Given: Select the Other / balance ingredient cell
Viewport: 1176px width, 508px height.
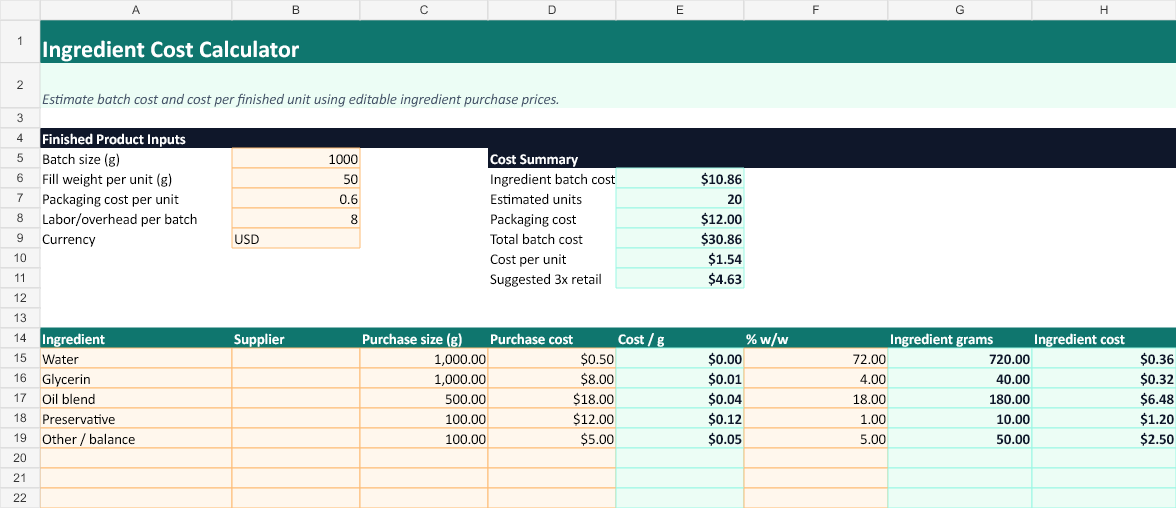Looking at the screenshot, I should 136,439.
